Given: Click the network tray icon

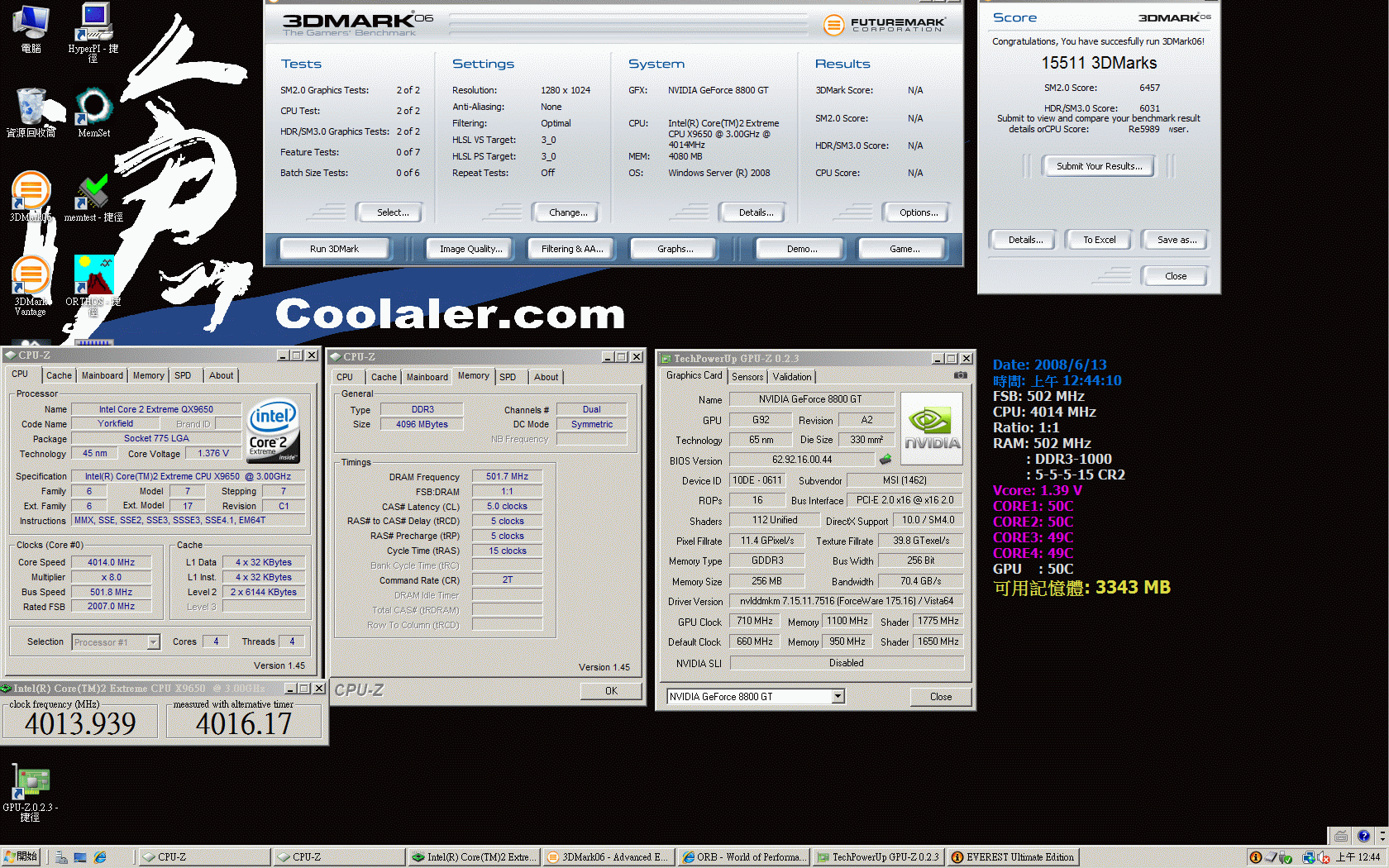Looking at the screenshot, I should 1310,857.
